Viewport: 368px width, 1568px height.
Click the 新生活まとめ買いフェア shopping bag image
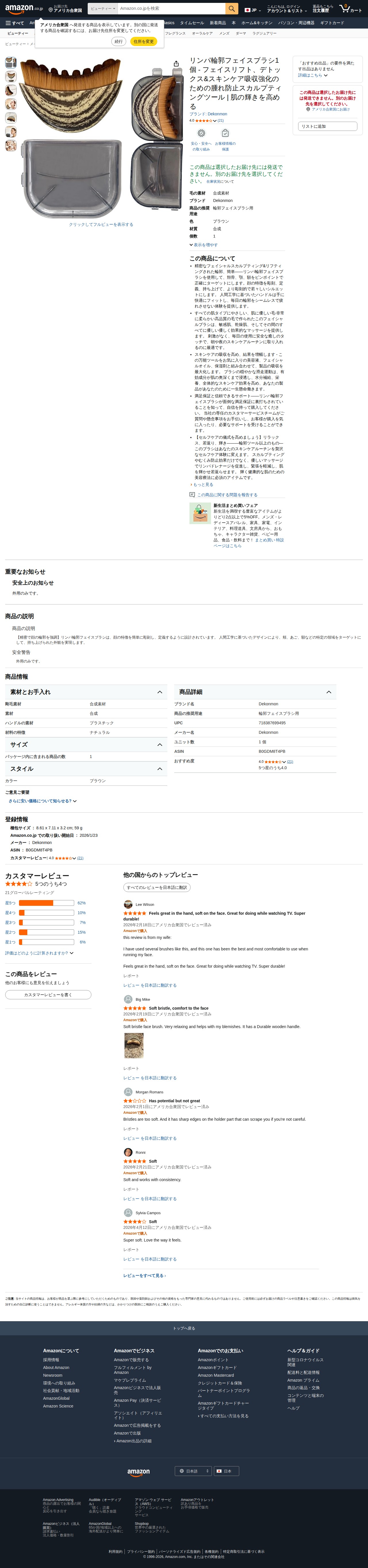click(200, 514)
